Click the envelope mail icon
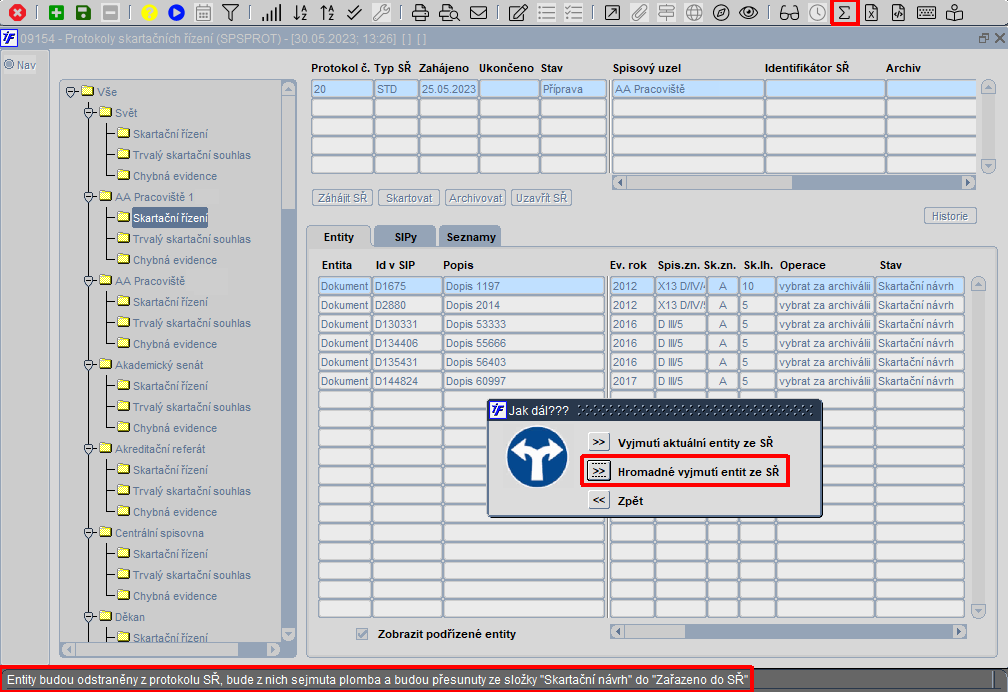The image size is (1008, 692). (478, 12)
